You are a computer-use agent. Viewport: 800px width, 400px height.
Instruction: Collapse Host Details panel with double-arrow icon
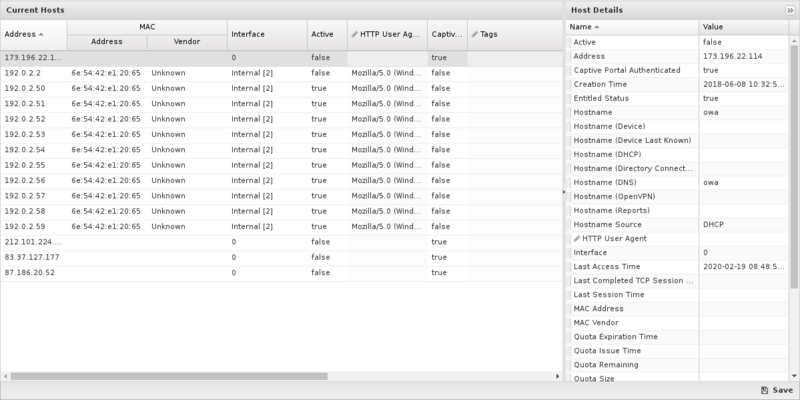point(790,9)
